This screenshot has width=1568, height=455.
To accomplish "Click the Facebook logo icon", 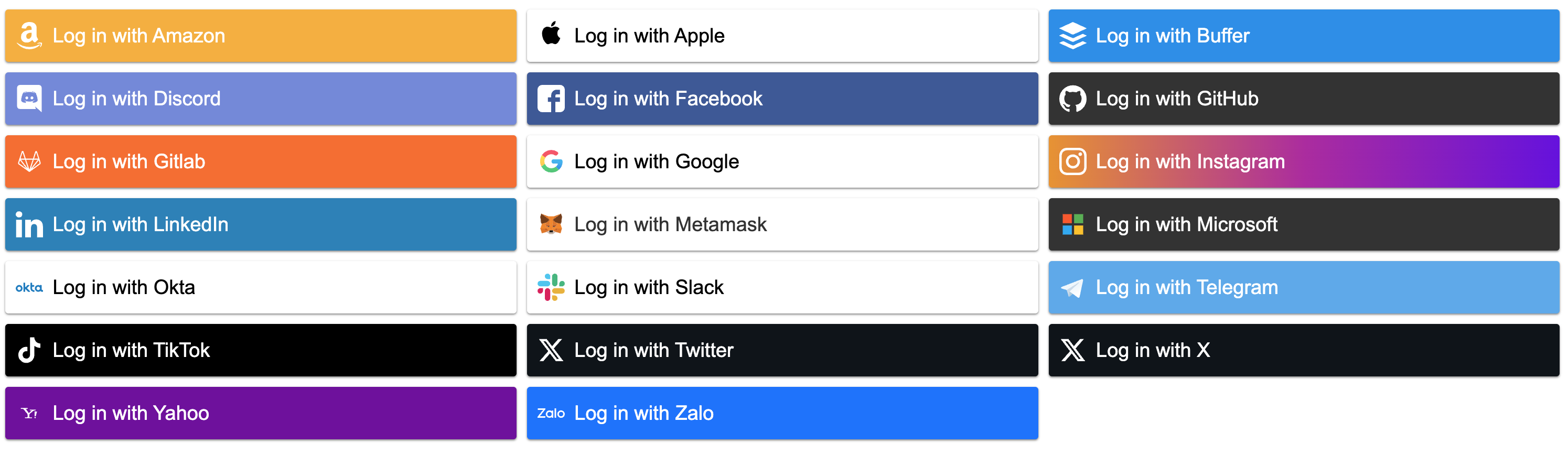I will pos(551,99).
